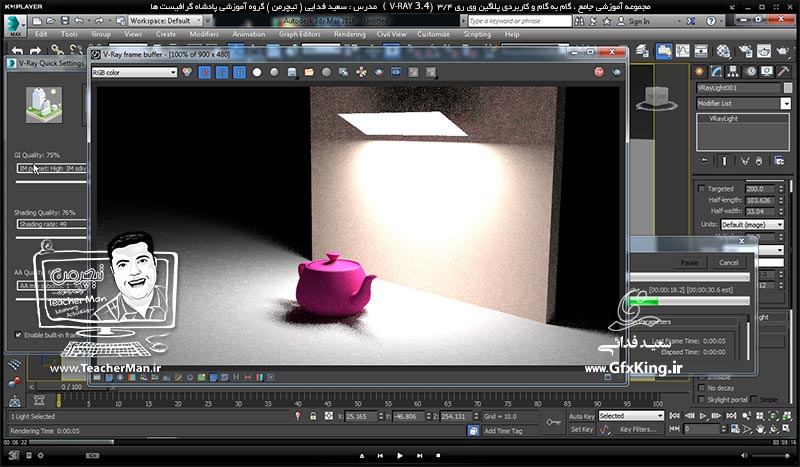Open the Workspace: Default dropdown
The image size is (800, 467).
pyautogui.click(x=166, y=21)
